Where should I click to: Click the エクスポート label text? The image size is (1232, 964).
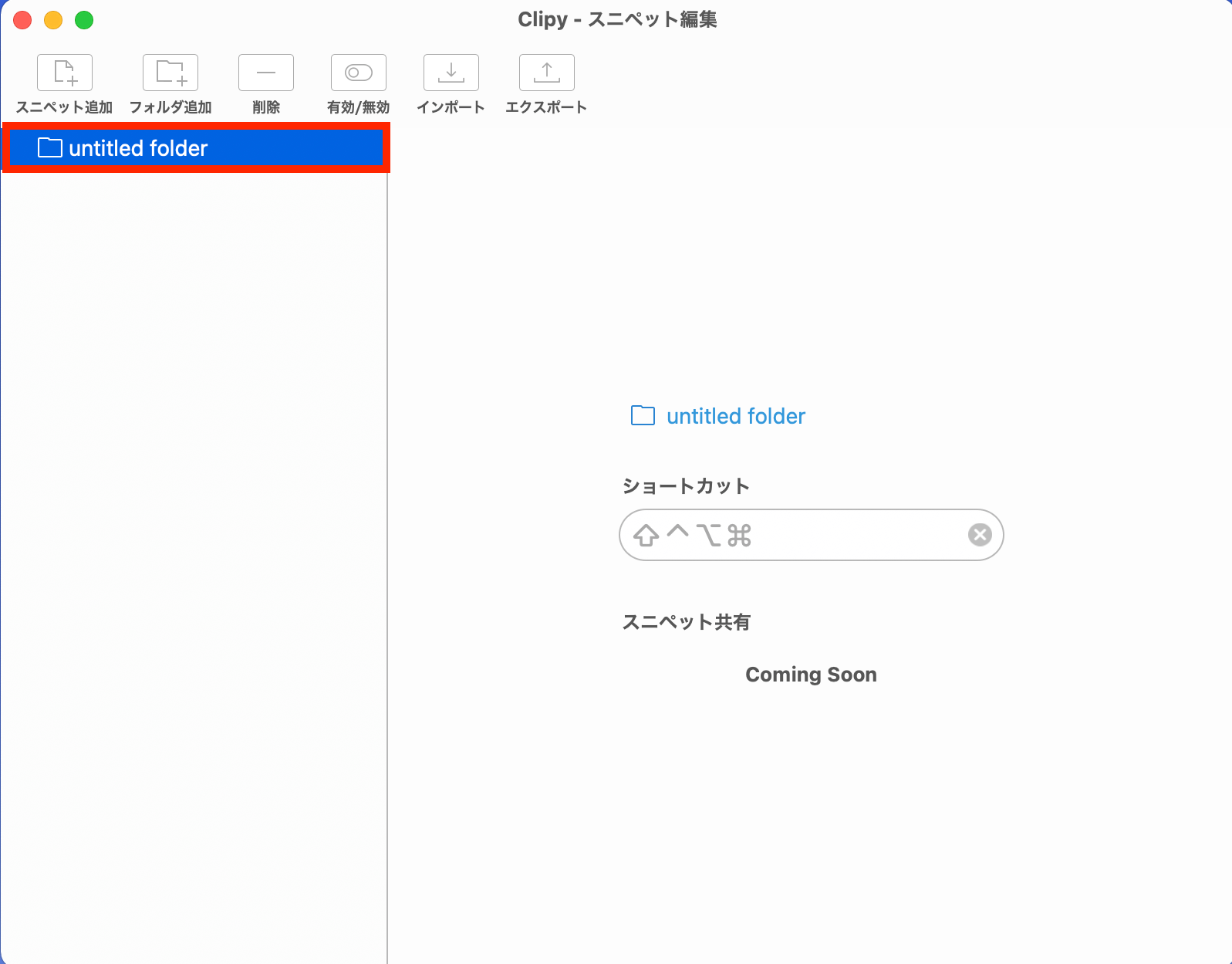coord(546,107)
